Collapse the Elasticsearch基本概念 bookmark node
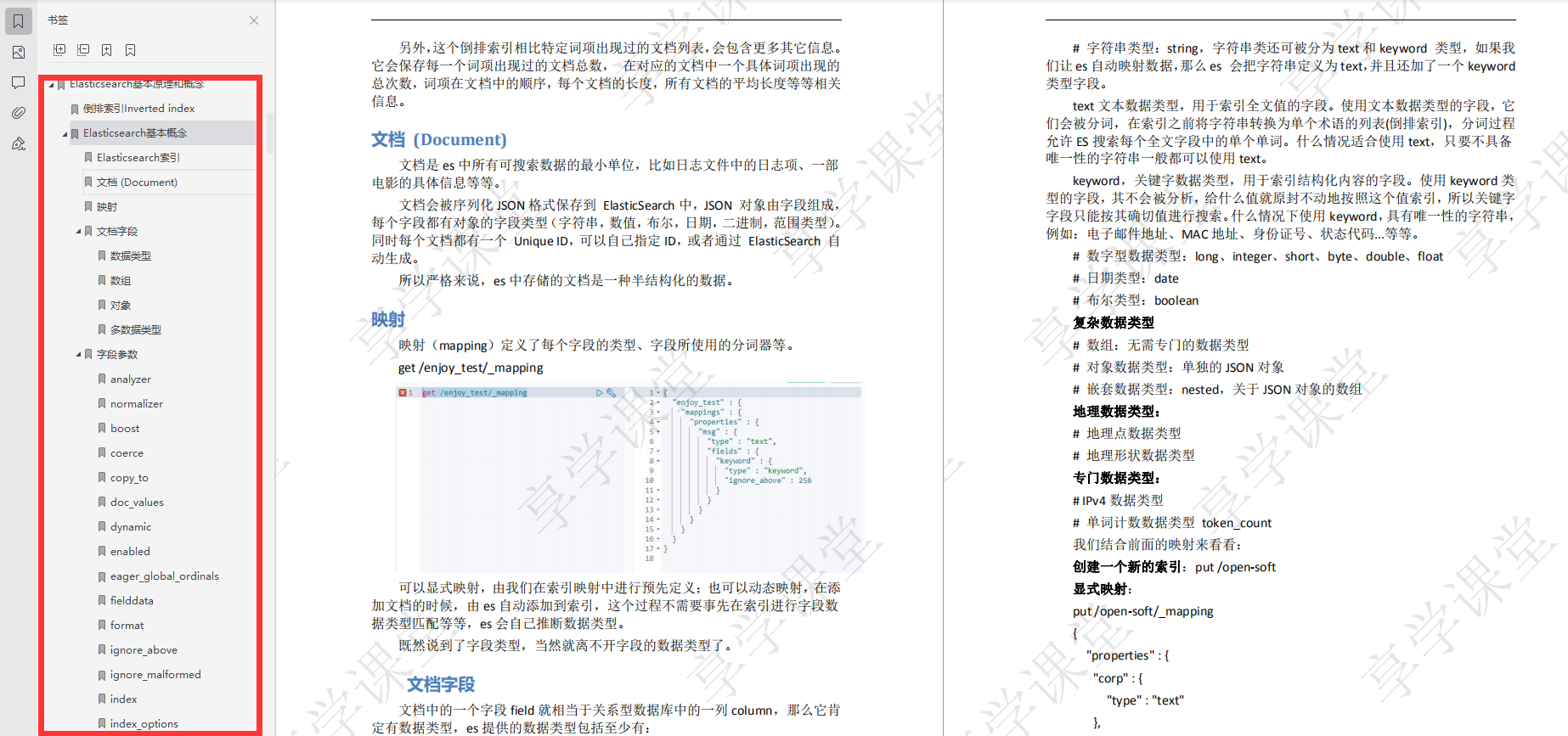 coord(65,133)
